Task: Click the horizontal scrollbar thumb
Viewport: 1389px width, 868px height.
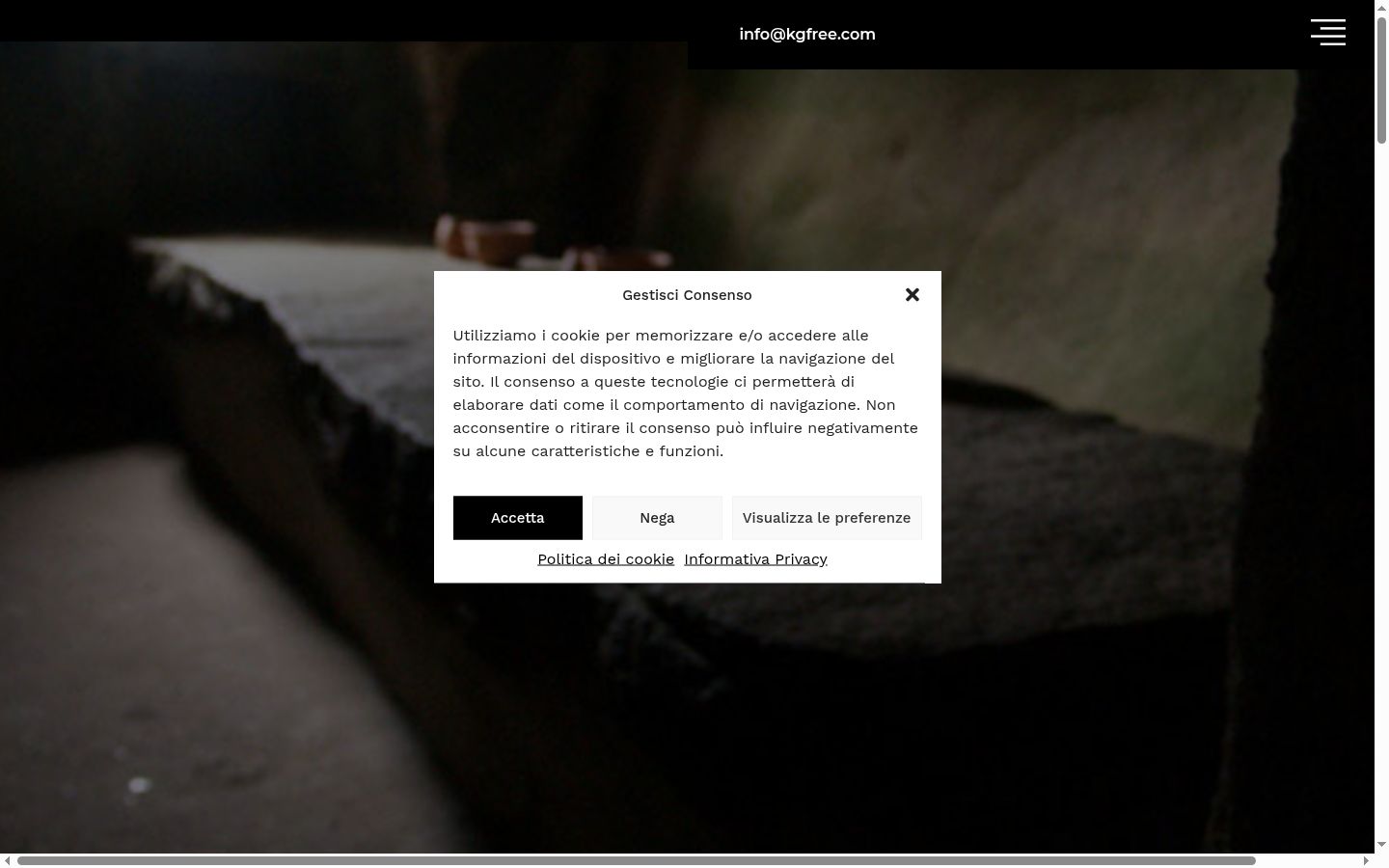Action: pos(637,860)
